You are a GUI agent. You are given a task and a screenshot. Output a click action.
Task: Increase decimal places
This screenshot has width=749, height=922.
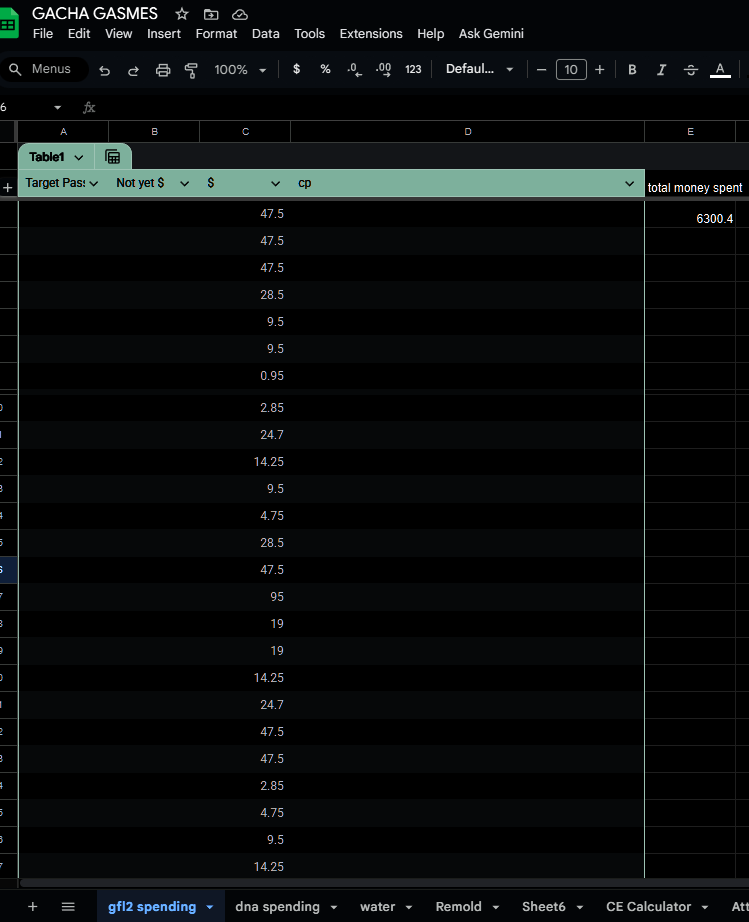[x=383, y=69]
